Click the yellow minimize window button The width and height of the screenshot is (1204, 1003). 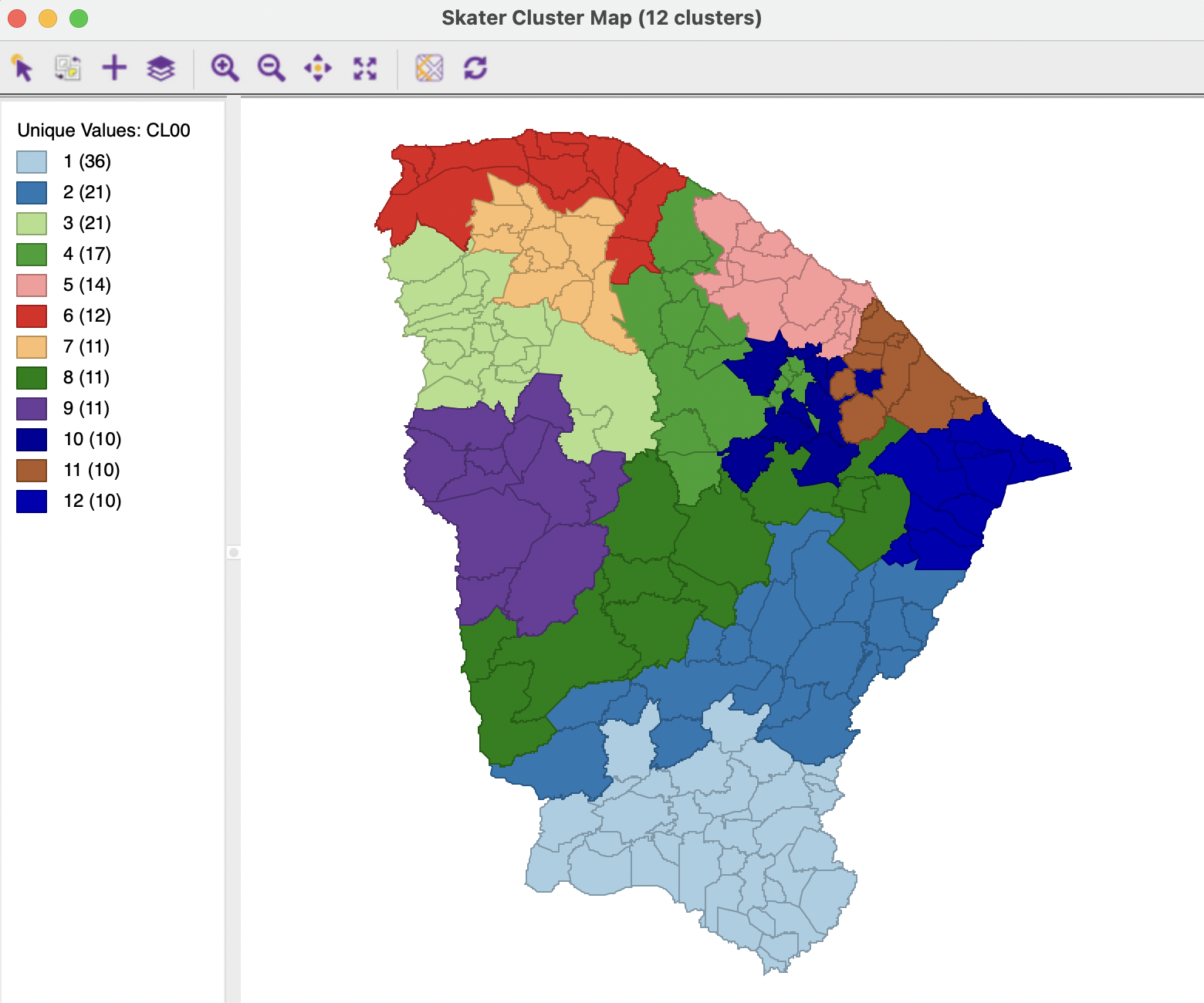[48, 18]
